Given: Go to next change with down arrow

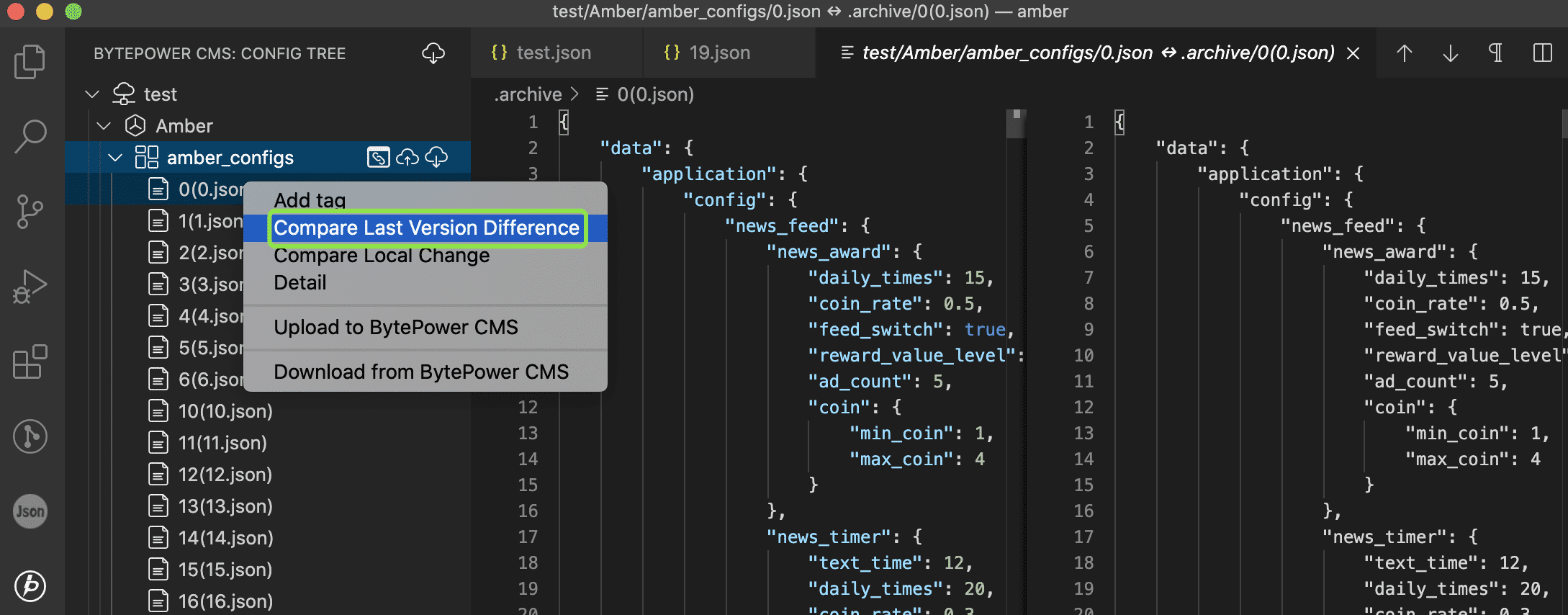Looking at the screenshot, I should click(1450, 53).
